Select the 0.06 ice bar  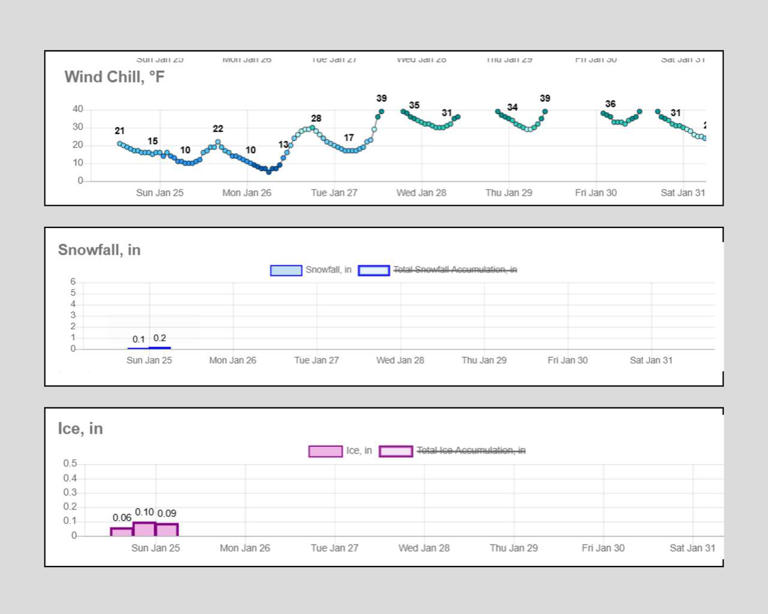[121, 532]
